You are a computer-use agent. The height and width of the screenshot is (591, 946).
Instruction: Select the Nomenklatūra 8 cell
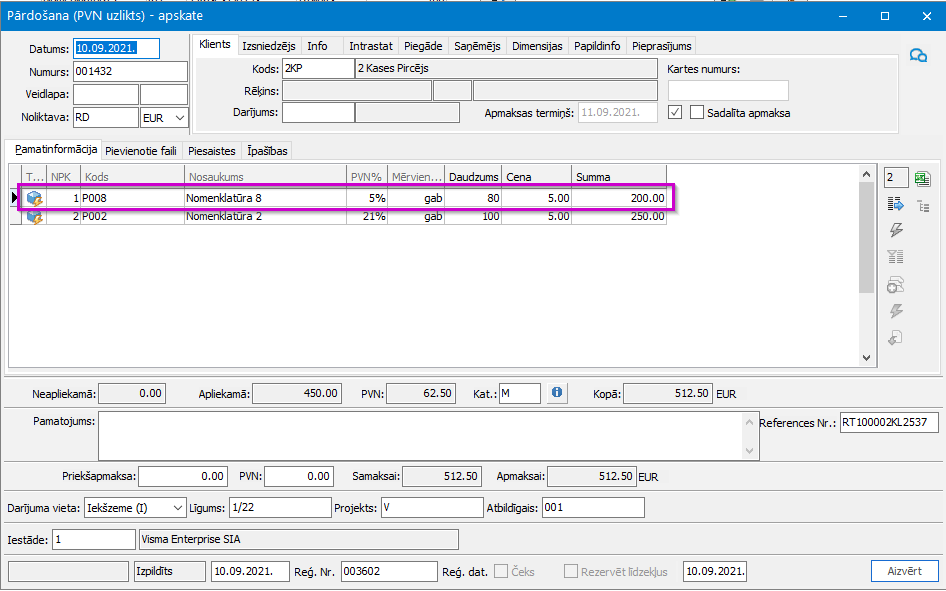[x=265, y=198]
